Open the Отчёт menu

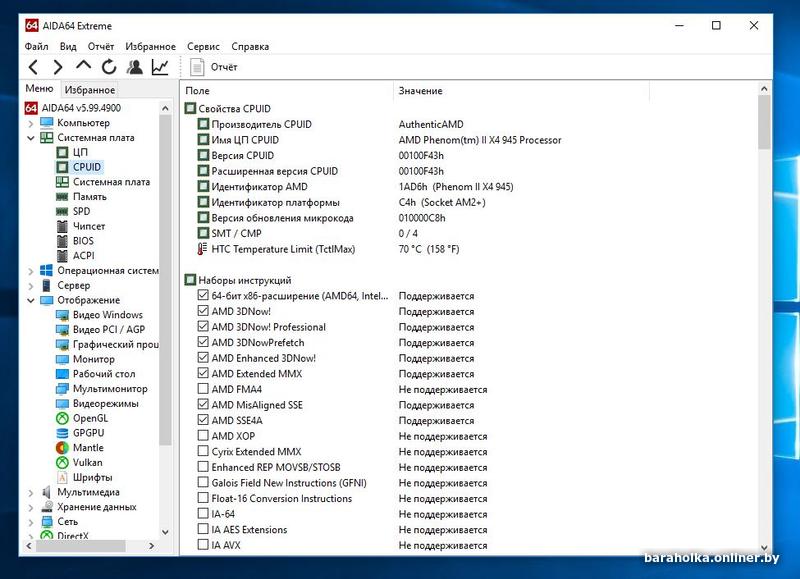[x=101, y=46]
